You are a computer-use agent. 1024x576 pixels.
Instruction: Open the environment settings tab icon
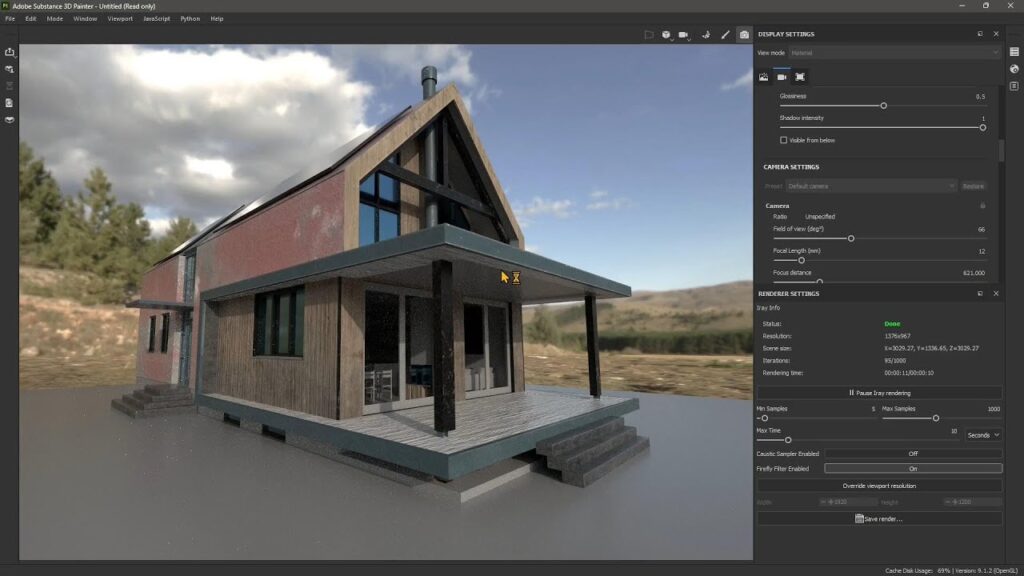pyautogui.click(x=763, y=77)
